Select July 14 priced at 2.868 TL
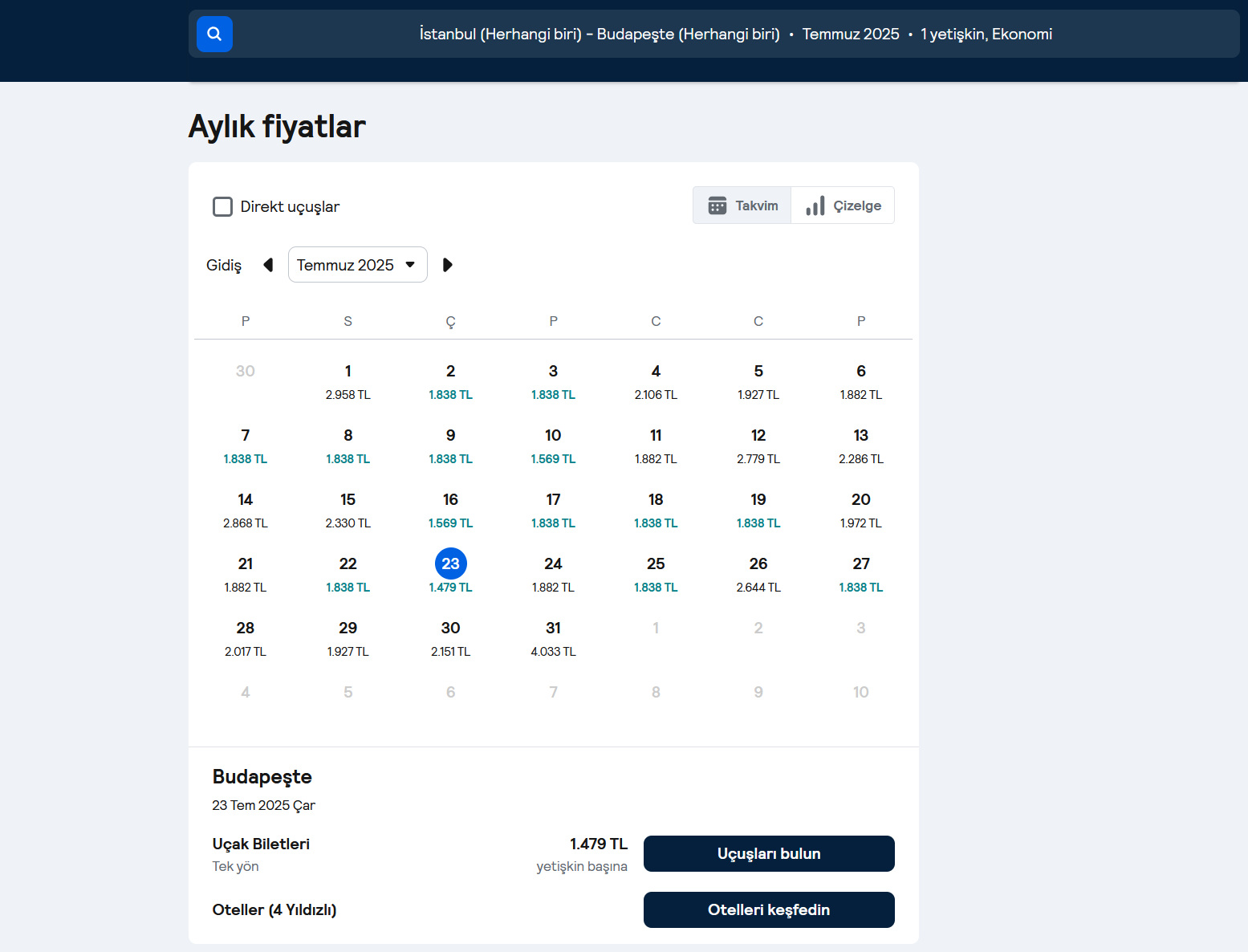 pyautogui.click(x=246, y=510)
